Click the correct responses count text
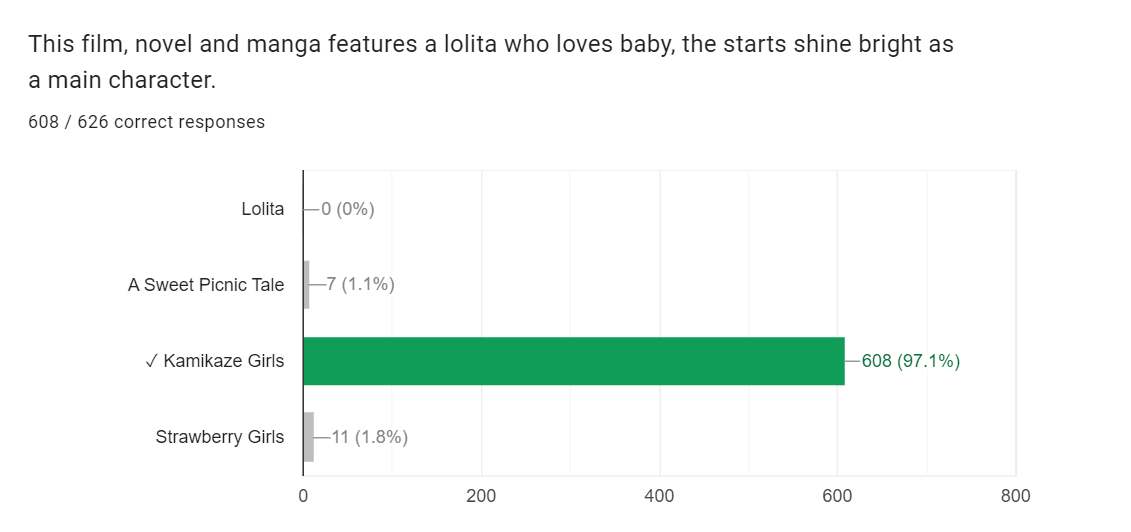This screenshot has width=1131, height=532. click(147, 122)
